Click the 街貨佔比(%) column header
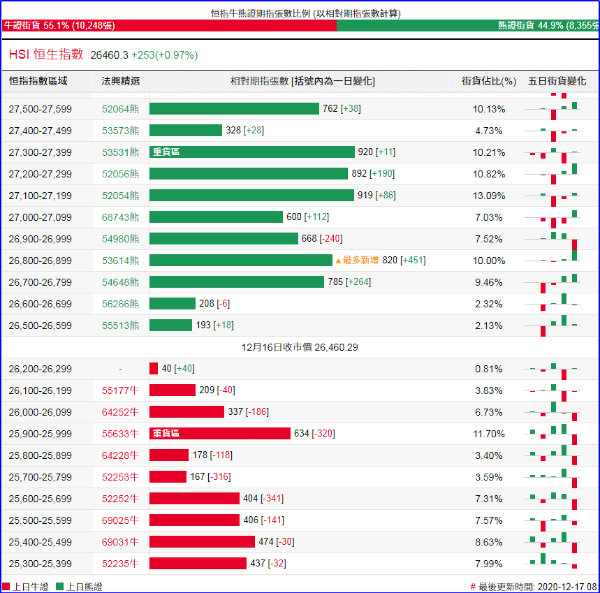 coord(489,81)
